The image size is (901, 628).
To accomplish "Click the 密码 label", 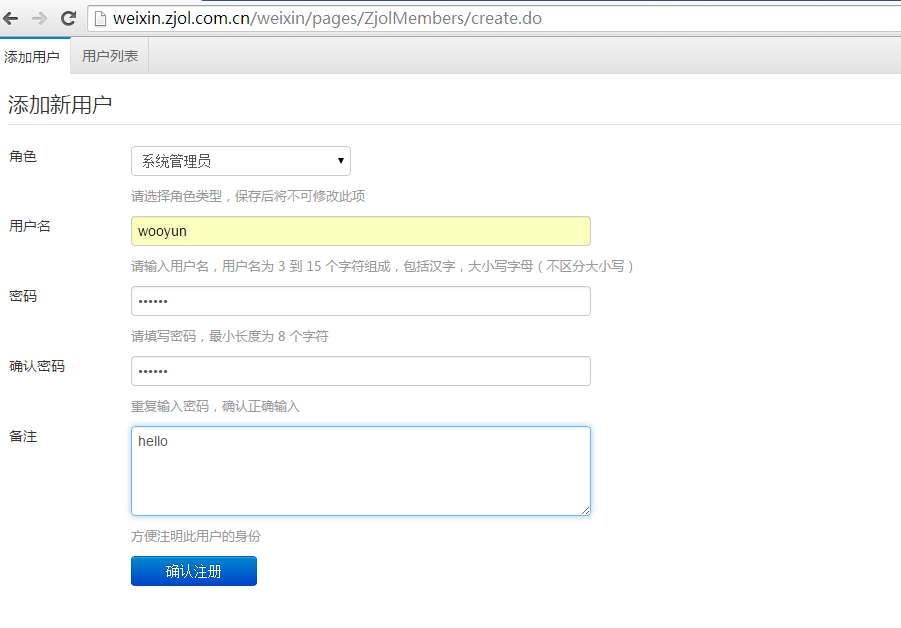I will pyautogui.click(x=23, y=296).
